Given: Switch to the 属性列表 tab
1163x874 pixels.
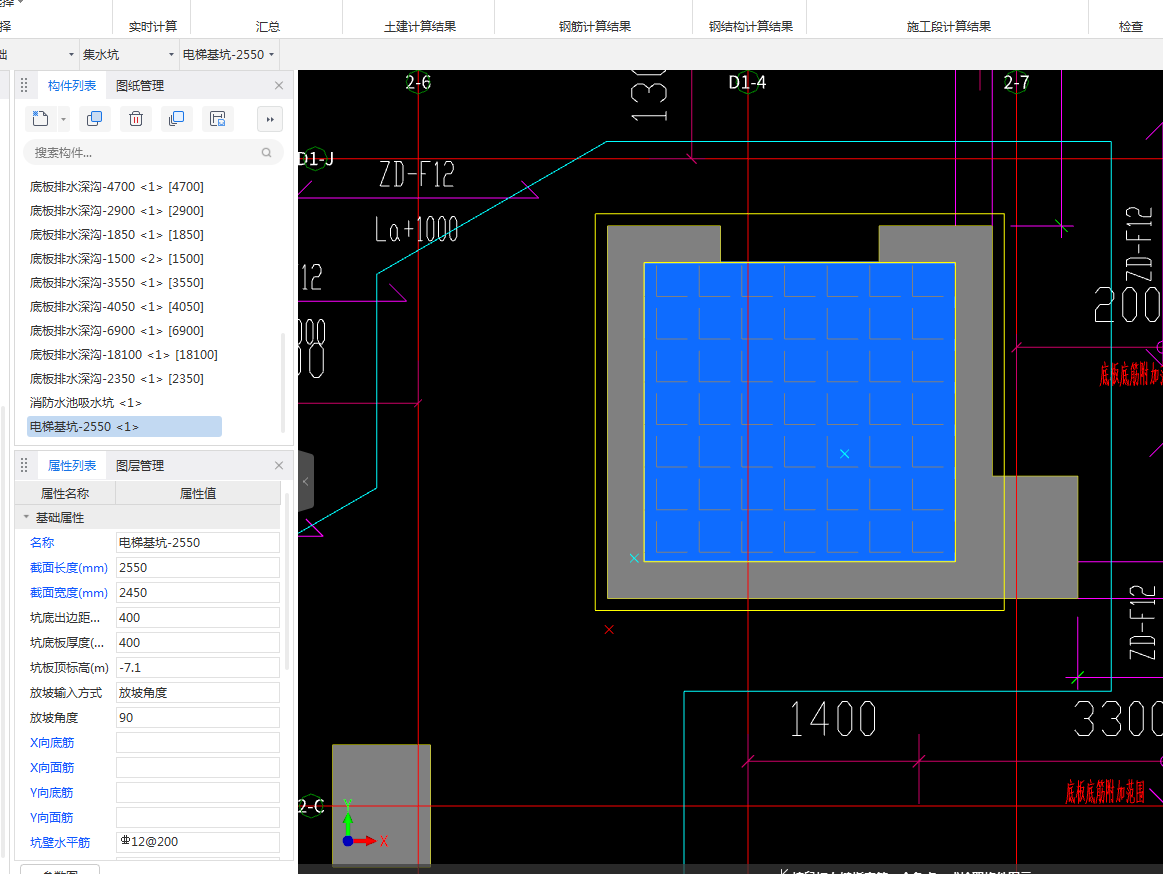Looking at the screenshot, I should tap(72, 465).
